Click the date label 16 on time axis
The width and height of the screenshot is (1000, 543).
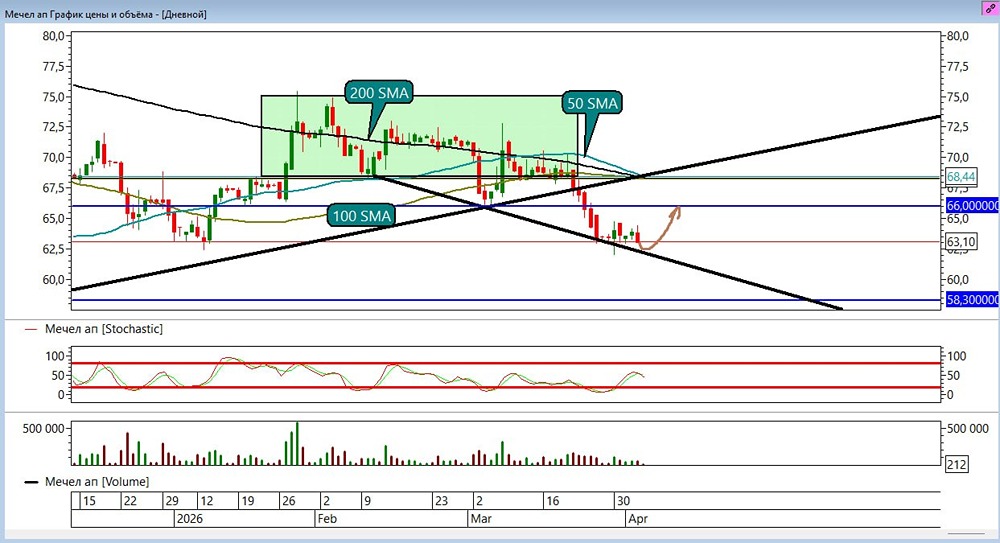click(x=552, y=501)
